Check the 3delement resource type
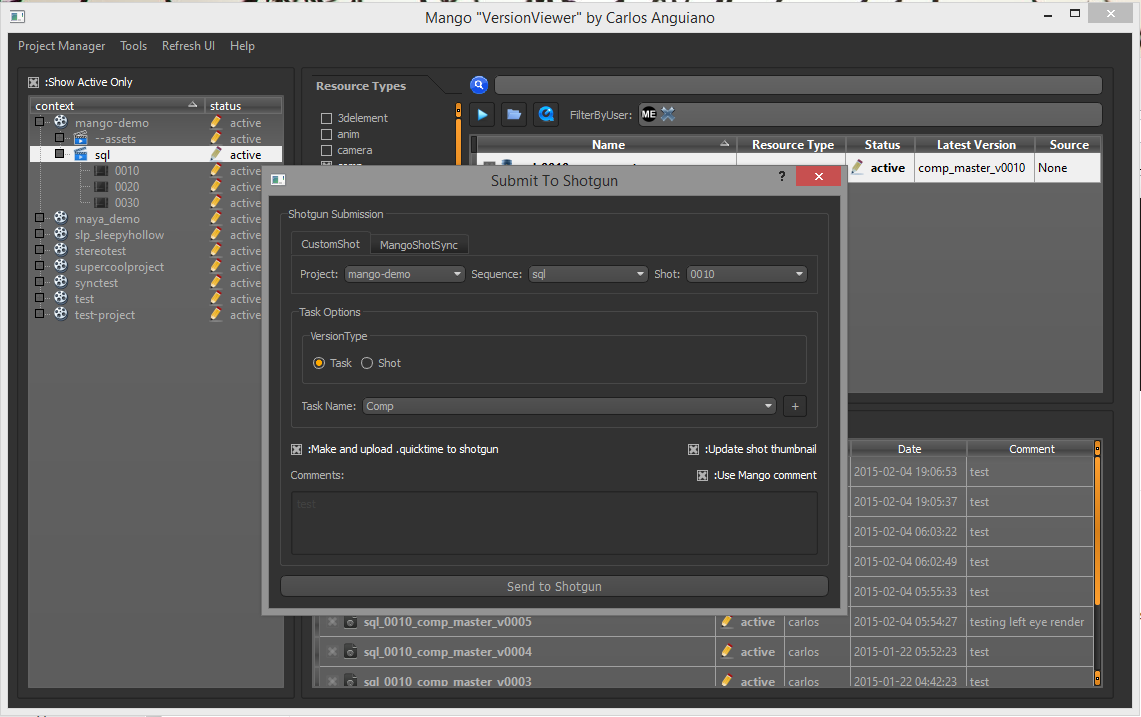The height and width of the screenshot is (717, 1141). point(327,118)
